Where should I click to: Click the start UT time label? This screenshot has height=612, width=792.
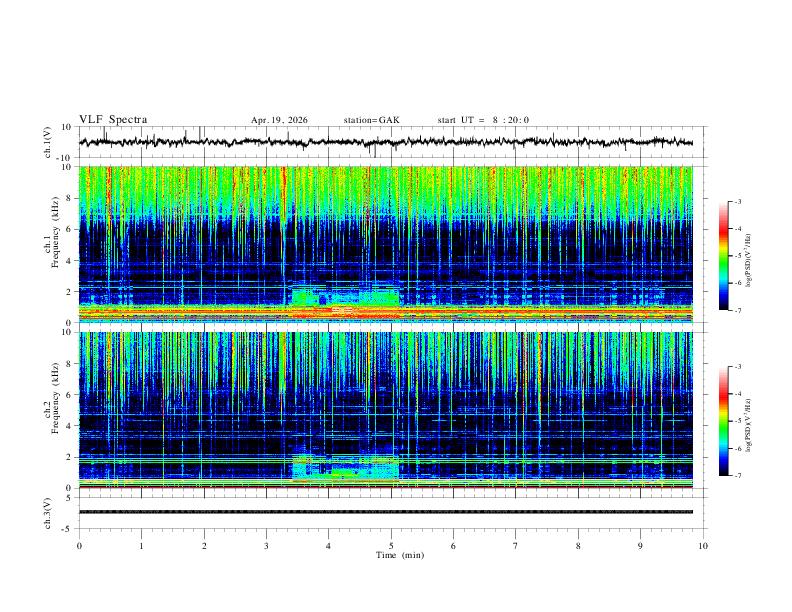[483, 120]
